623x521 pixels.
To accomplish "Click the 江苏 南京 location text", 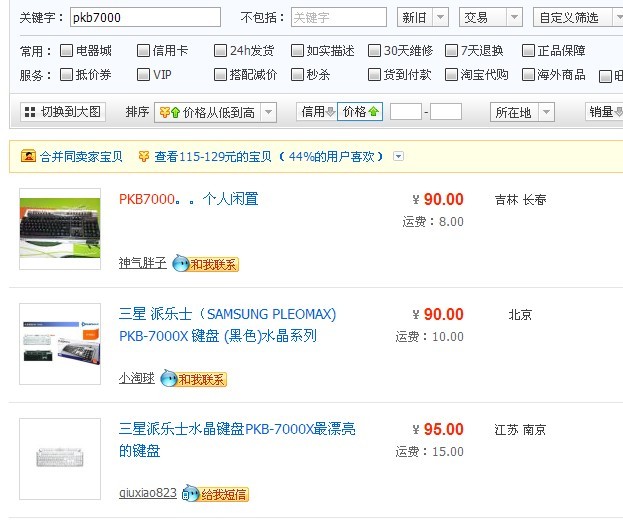I will (520, 430).
